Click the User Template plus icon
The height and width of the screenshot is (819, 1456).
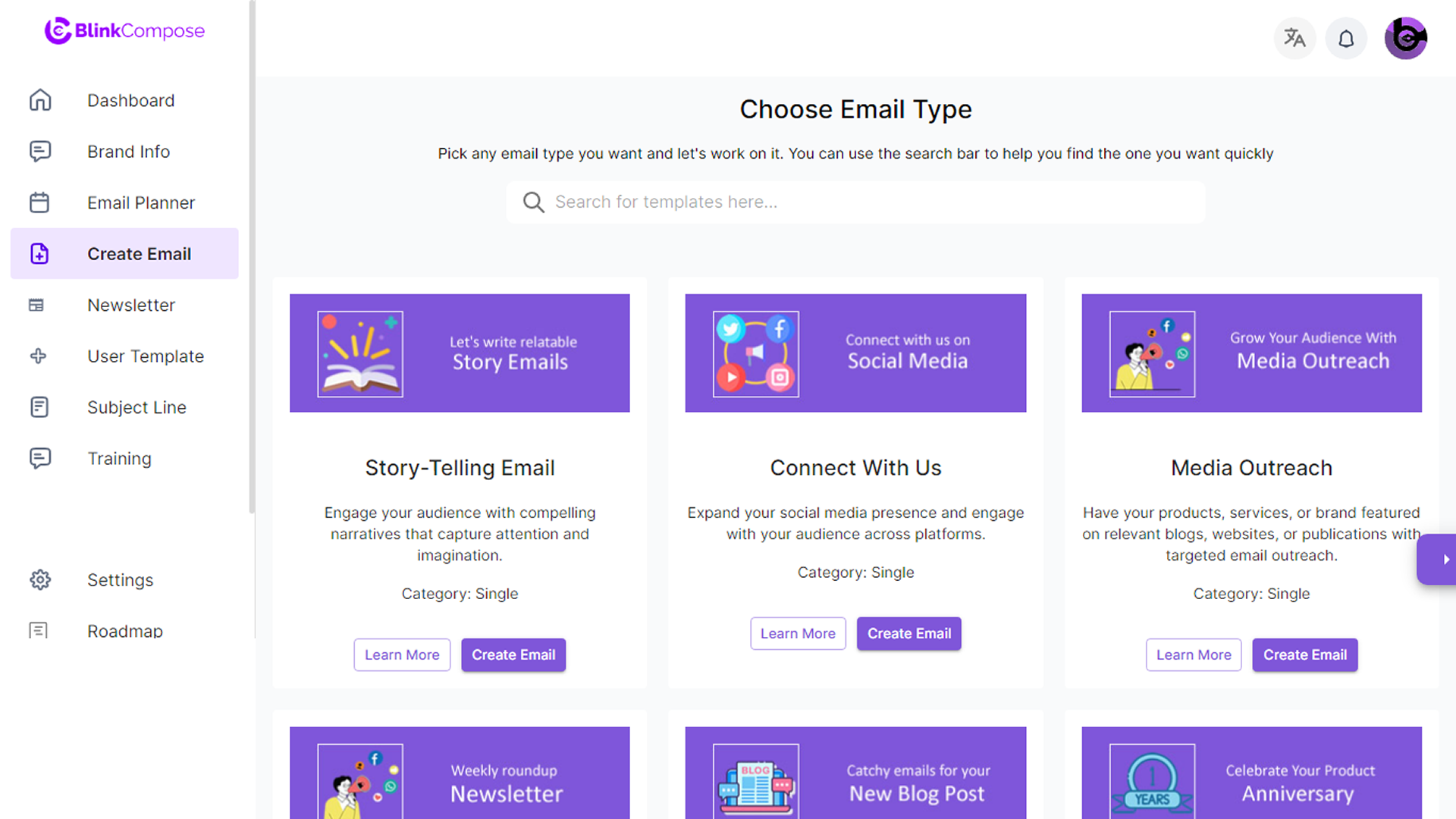pos(38,356)
